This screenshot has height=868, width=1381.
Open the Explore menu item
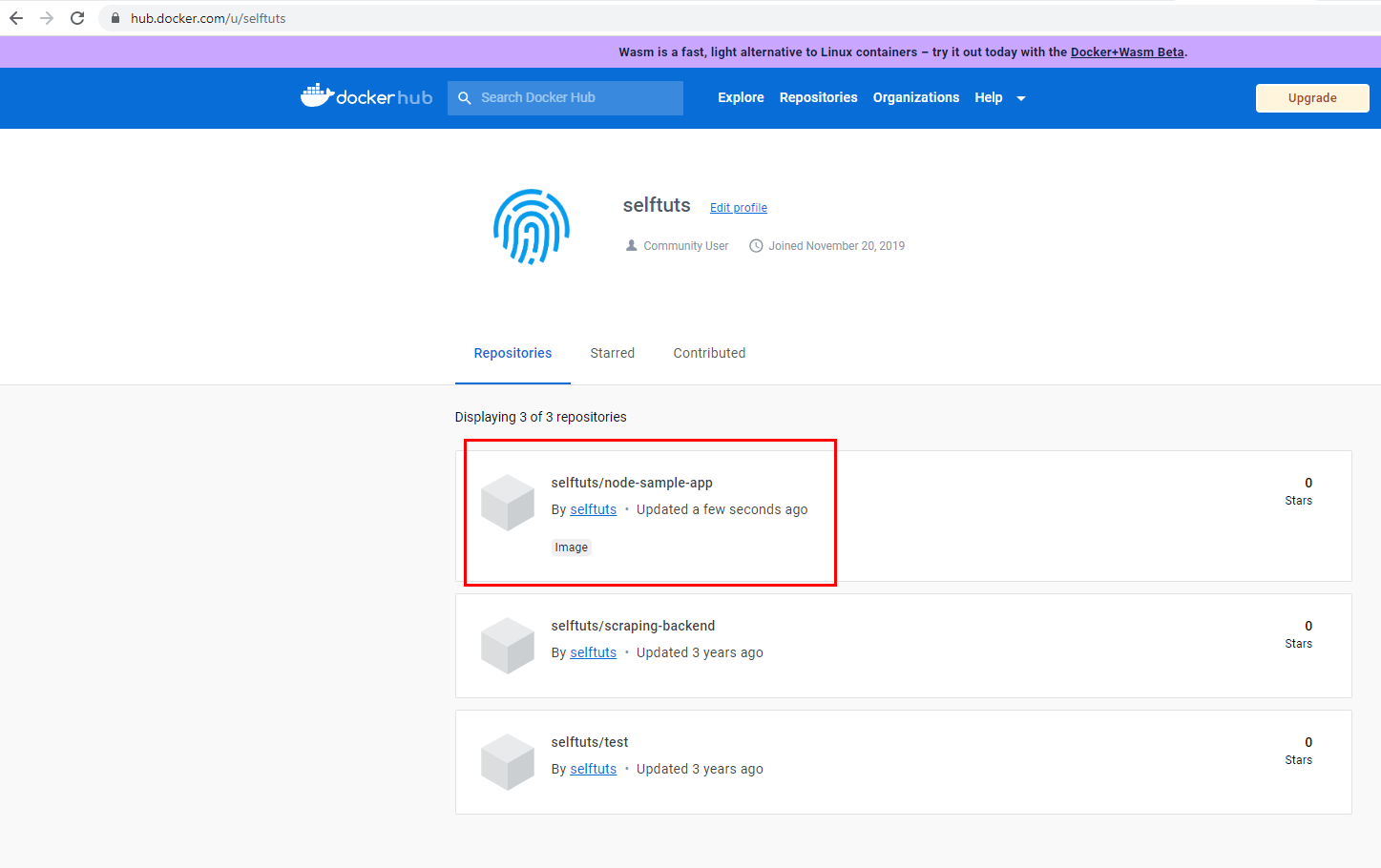(741, 97)
